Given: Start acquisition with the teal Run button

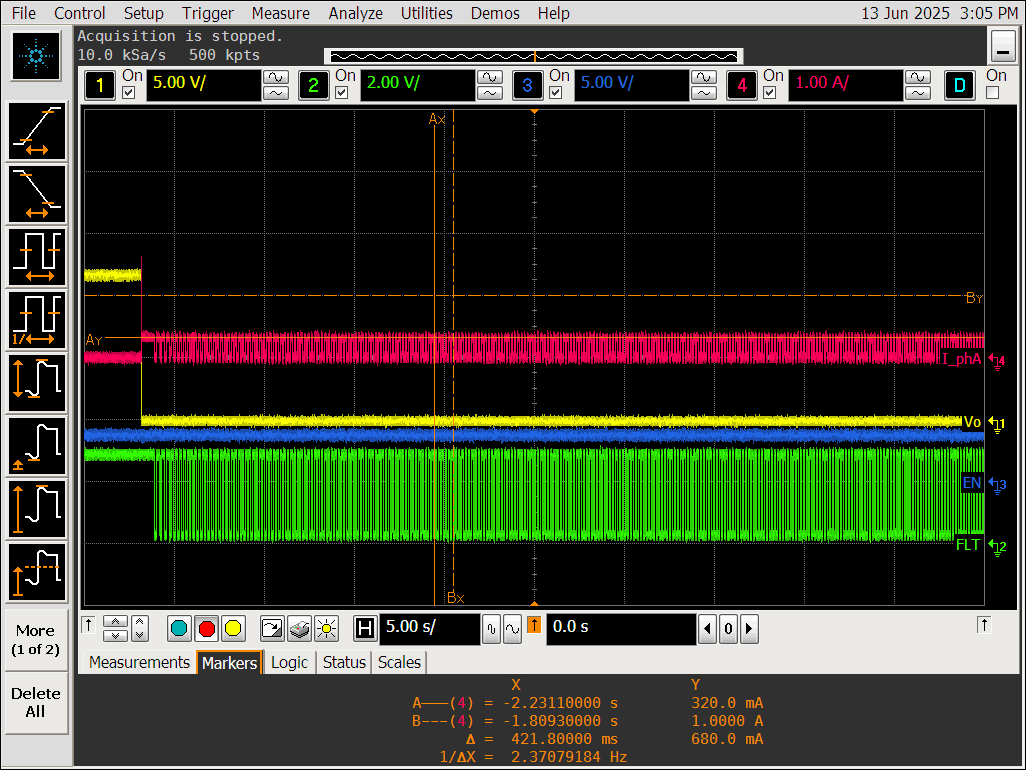Looking at the screenshot, I should [x=179, y=629].
